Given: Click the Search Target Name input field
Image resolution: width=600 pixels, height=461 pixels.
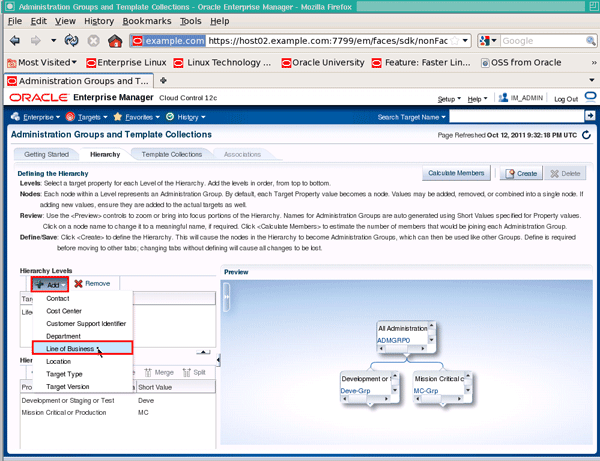Looking at the screenshot, I should 517,116.
